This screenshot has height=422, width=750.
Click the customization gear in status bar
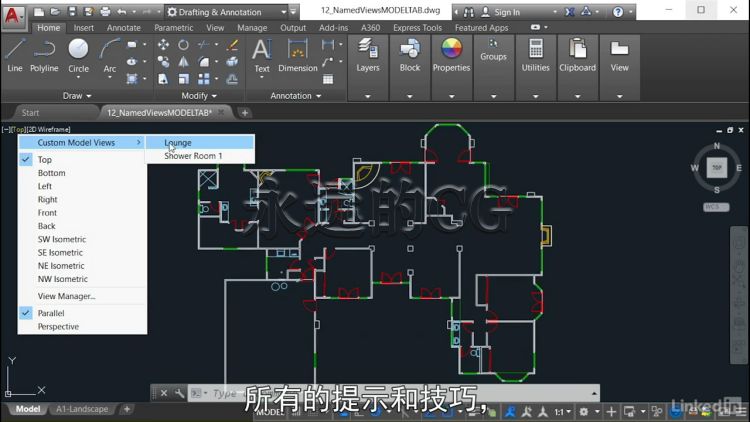(x=584, y=411)
